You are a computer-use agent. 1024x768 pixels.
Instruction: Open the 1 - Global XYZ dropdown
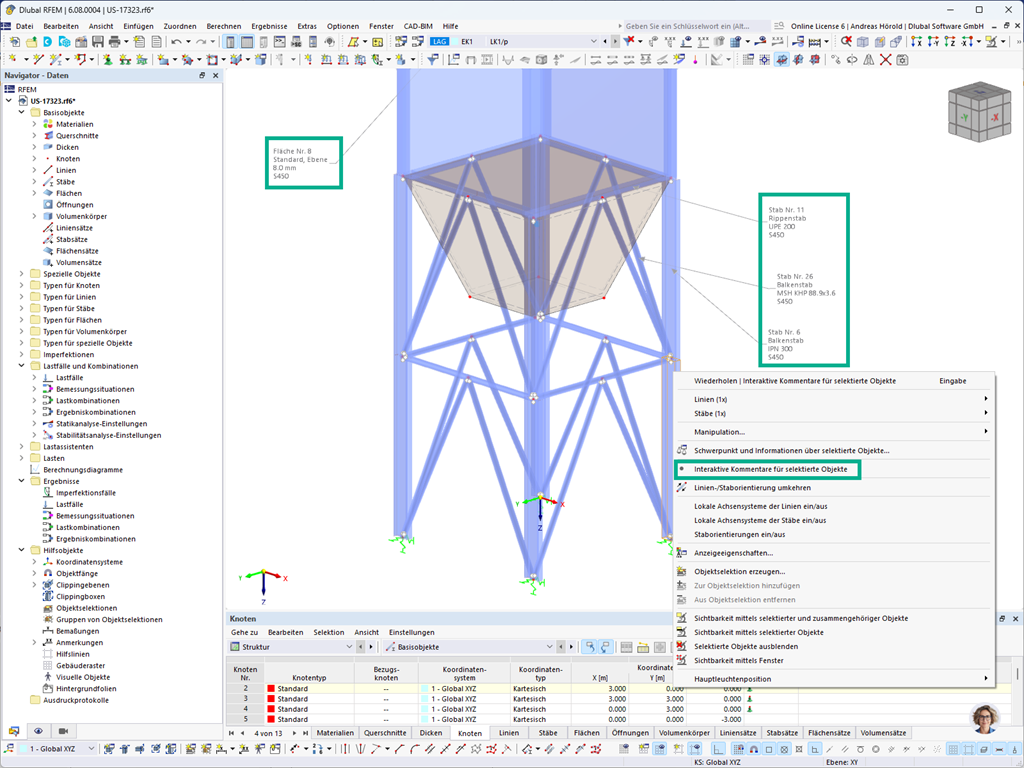click(x=90, y=748)
